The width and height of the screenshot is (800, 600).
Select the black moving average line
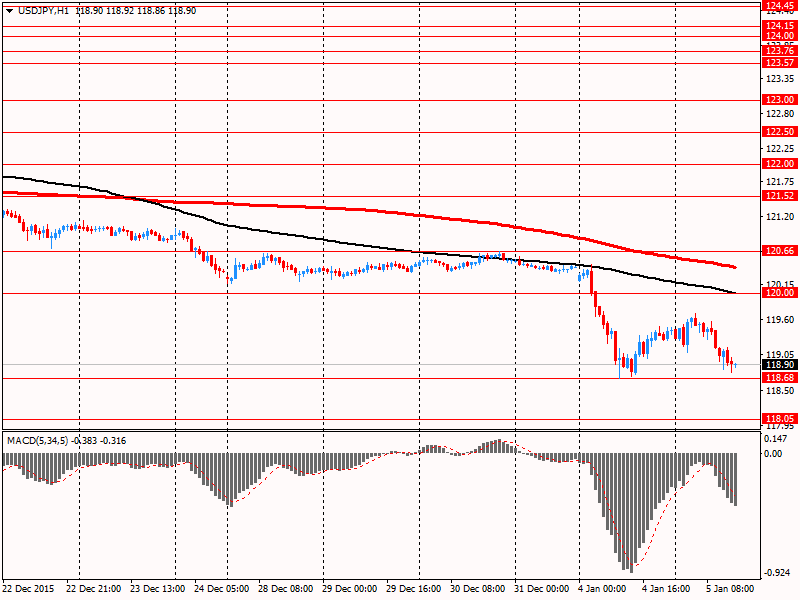coord(300,237)
